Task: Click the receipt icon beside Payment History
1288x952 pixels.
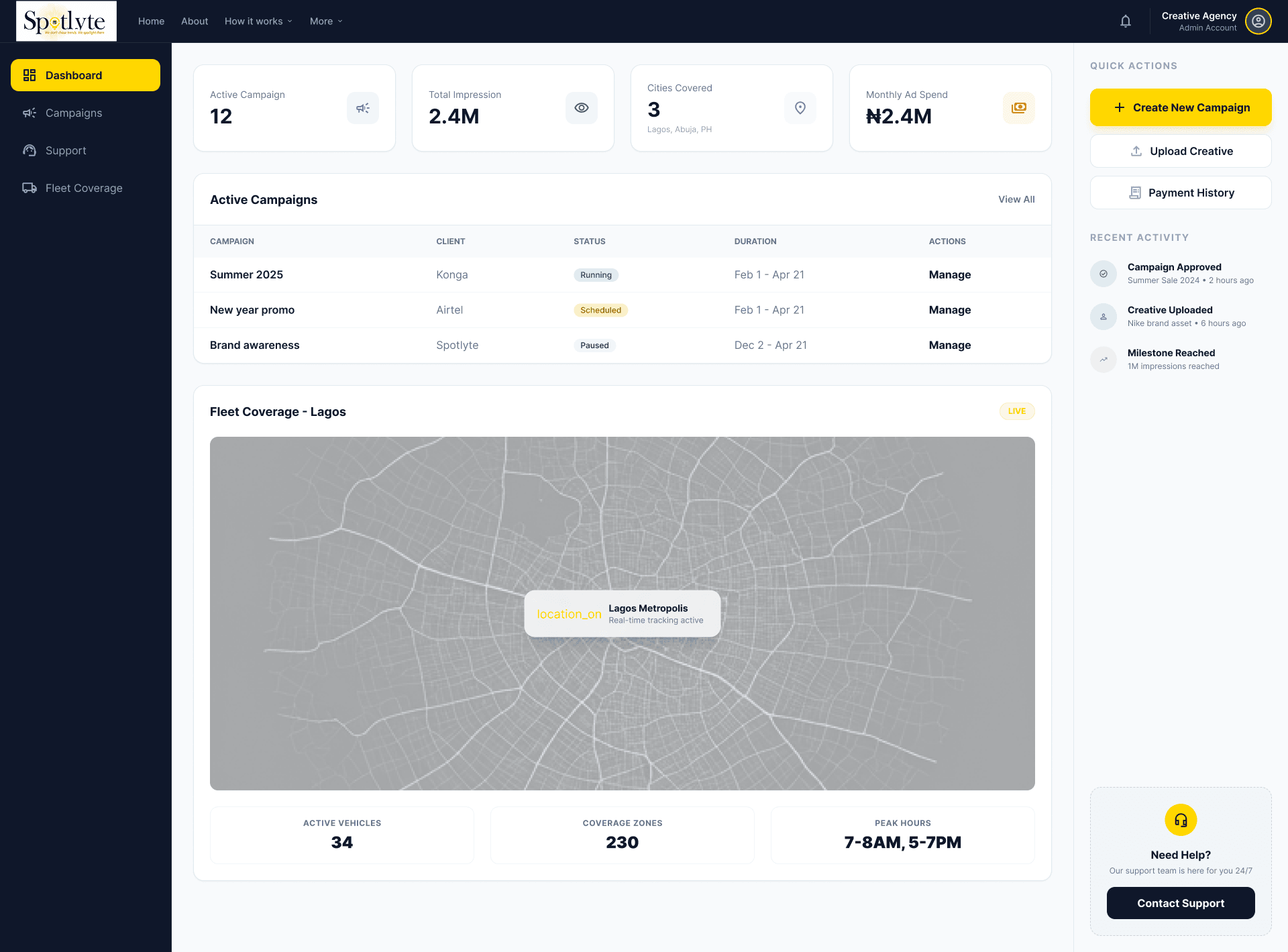Action: click(x=1135, y=193)
